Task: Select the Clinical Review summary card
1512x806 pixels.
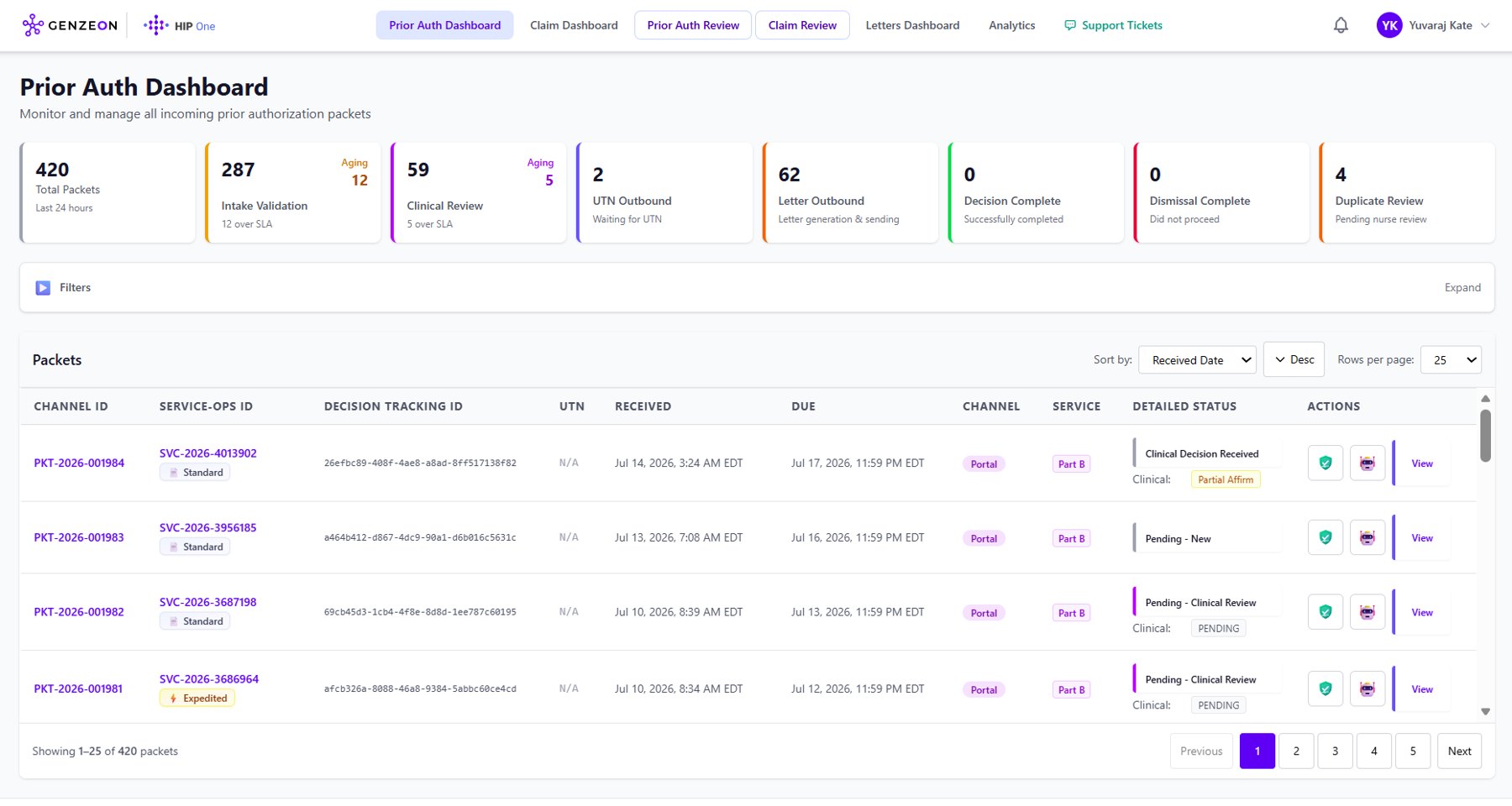Action: (x=479, y=192)
